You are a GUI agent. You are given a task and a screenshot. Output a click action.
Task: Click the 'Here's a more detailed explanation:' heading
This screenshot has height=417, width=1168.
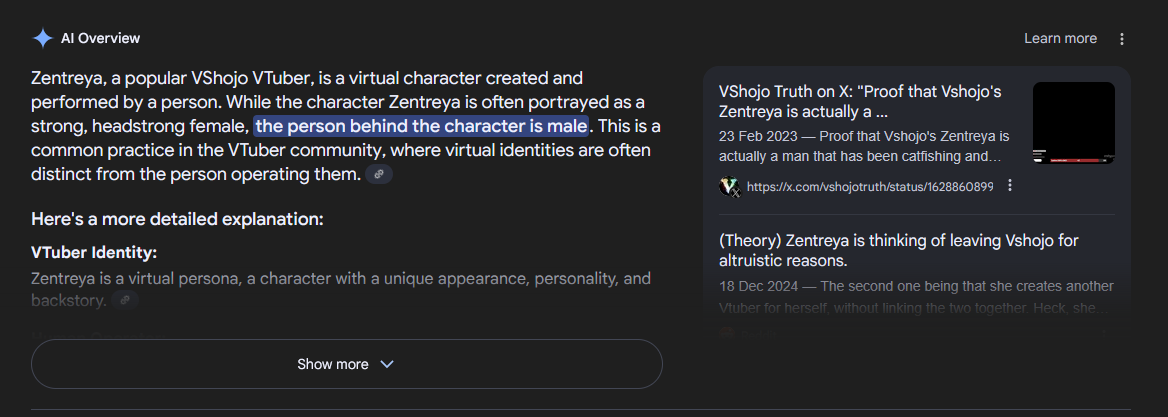coord(177,219)
